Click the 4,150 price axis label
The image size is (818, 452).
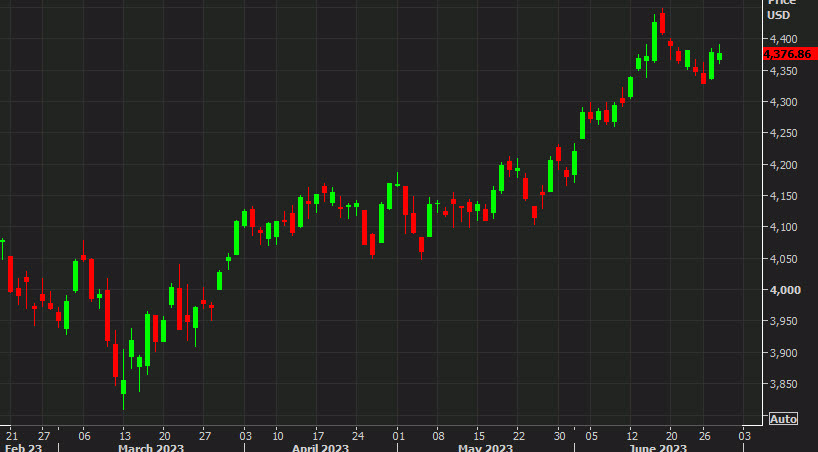click(784, 196)
